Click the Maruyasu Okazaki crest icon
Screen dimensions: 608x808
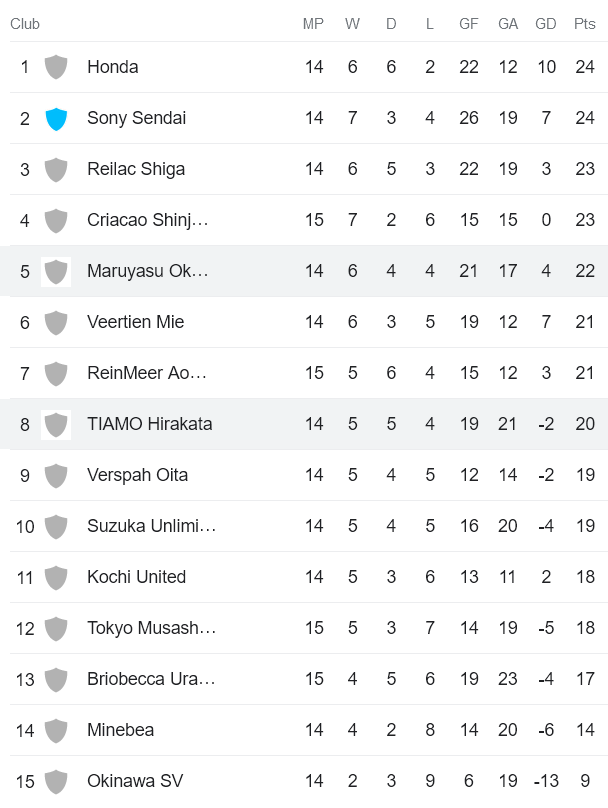point(56,271)
